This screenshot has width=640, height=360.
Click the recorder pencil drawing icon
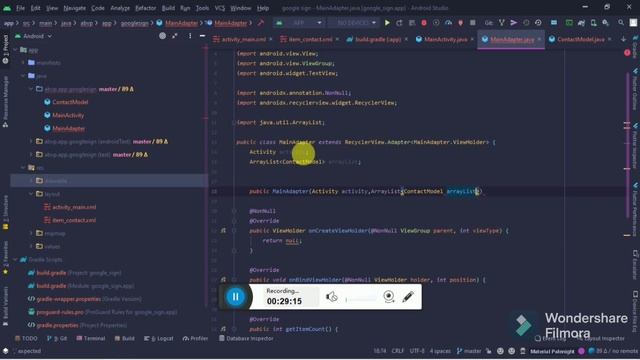point(408,297)
